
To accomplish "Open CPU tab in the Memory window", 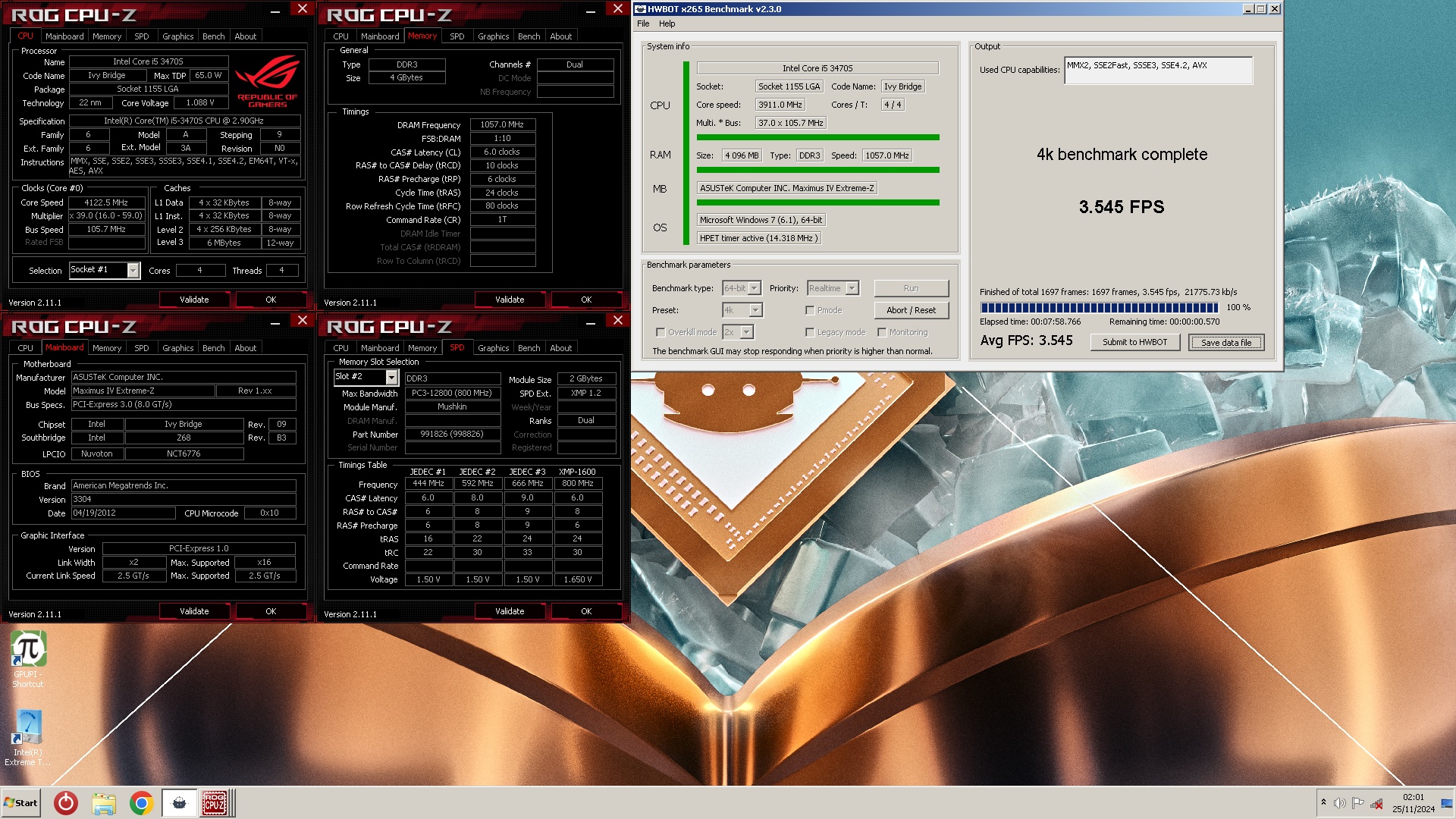I will click(x=340, y=36).
